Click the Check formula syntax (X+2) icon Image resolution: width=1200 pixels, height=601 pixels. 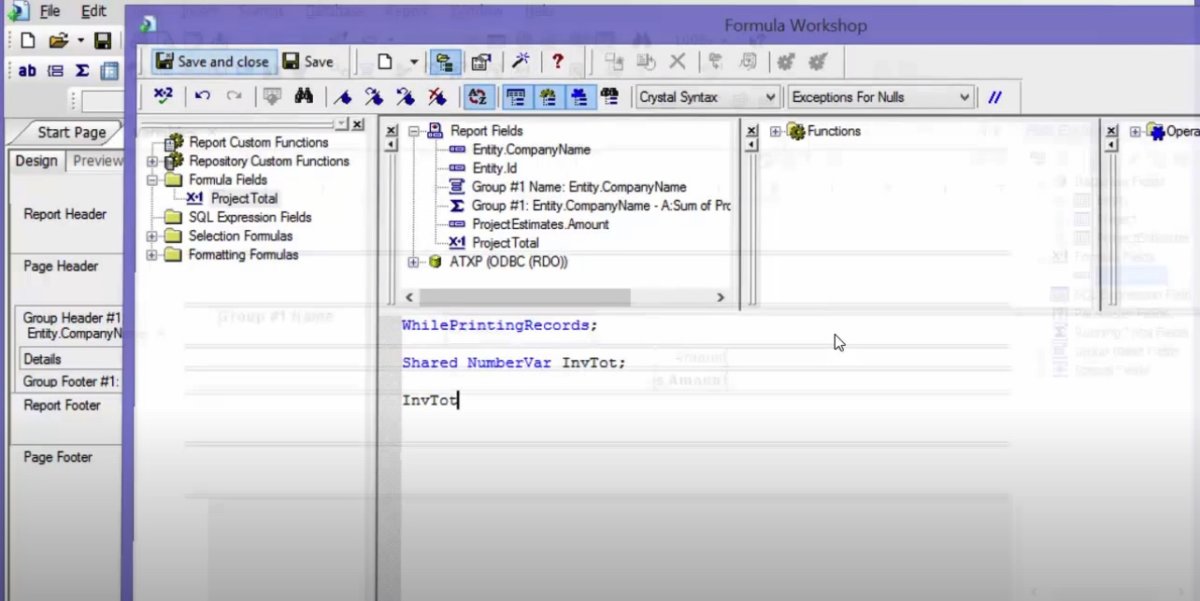coord(163,97)
